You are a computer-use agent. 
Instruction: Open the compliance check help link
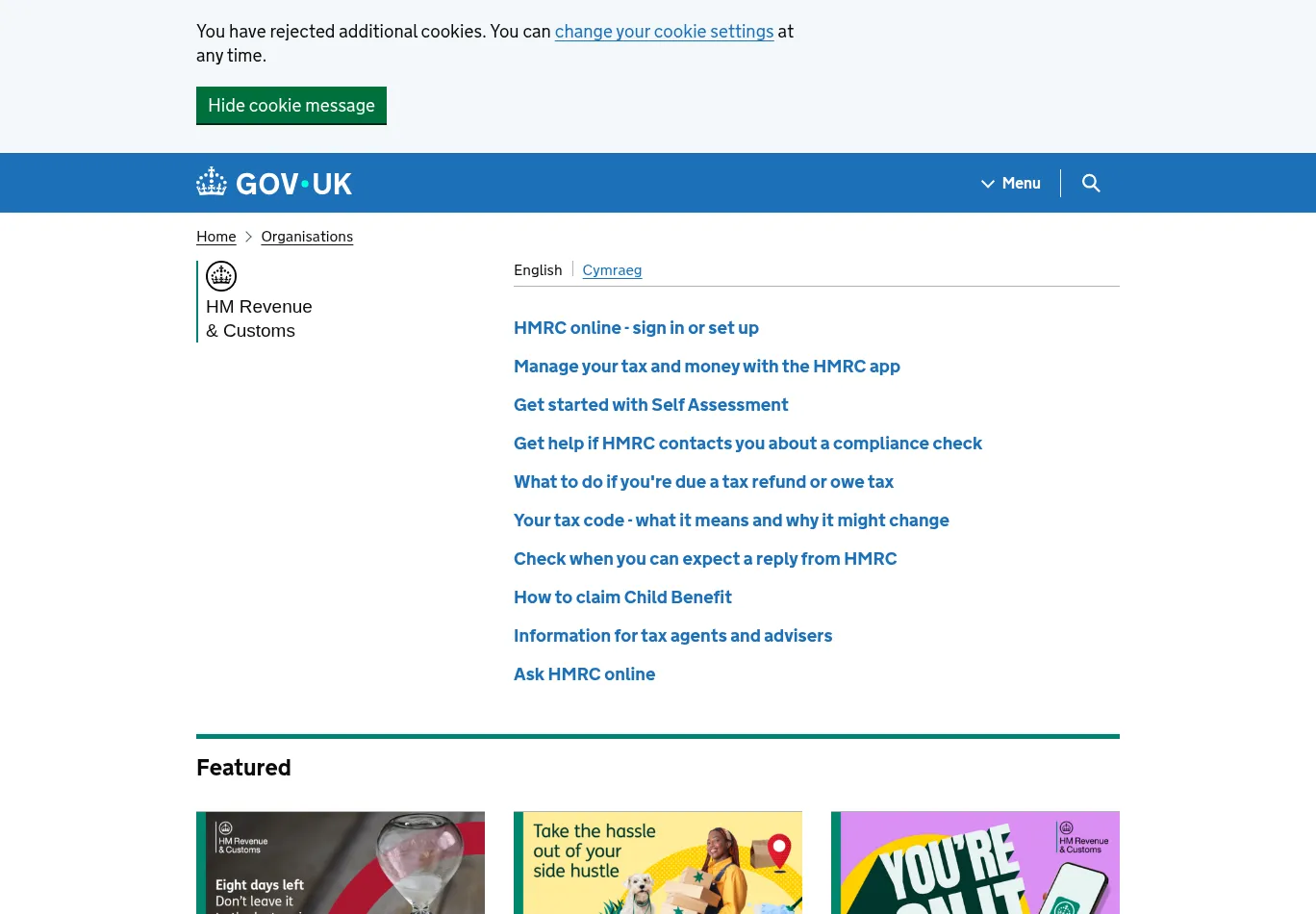(747, 444)
